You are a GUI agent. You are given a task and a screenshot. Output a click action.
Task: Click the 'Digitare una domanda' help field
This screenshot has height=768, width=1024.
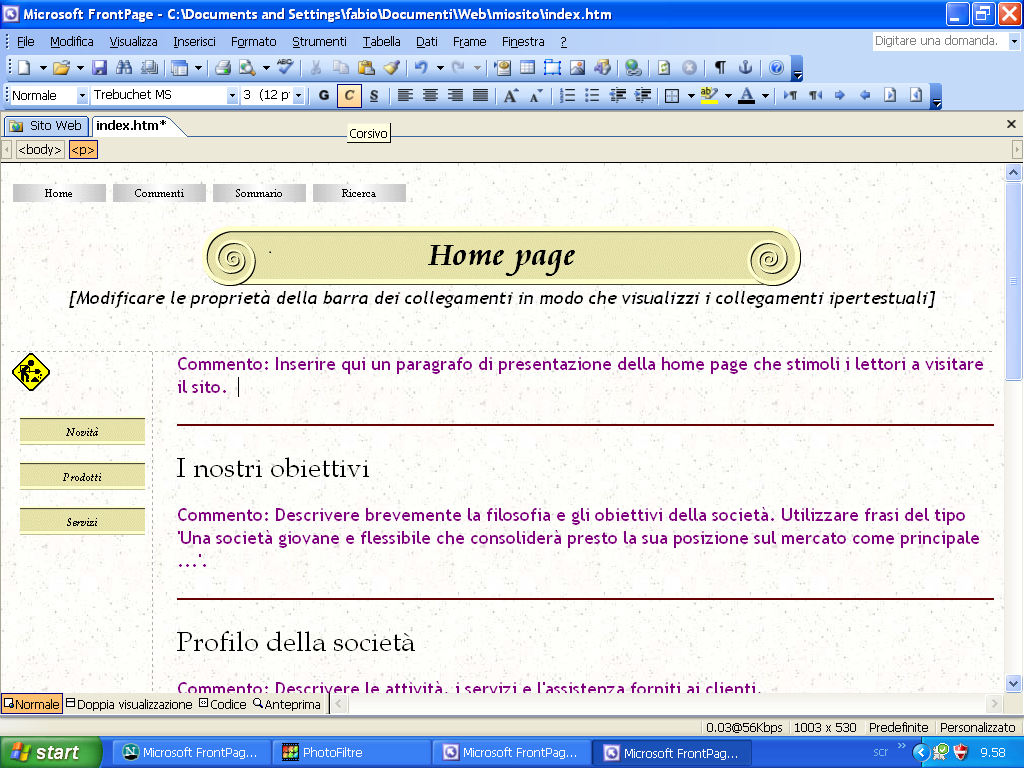coord(939,40)
